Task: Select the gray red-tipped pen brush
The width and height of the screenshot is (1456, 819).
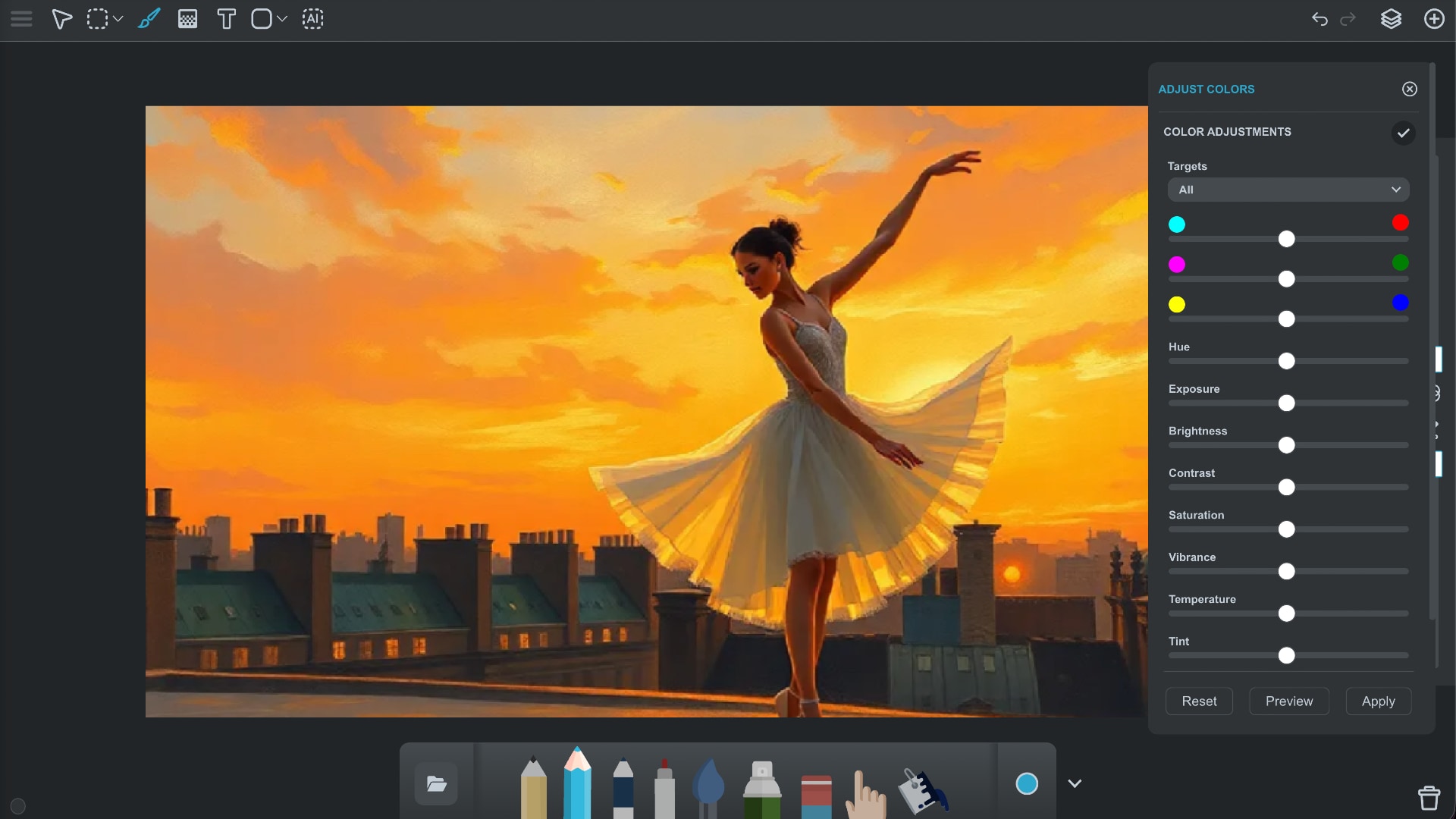Action: (x=665, y=789)
